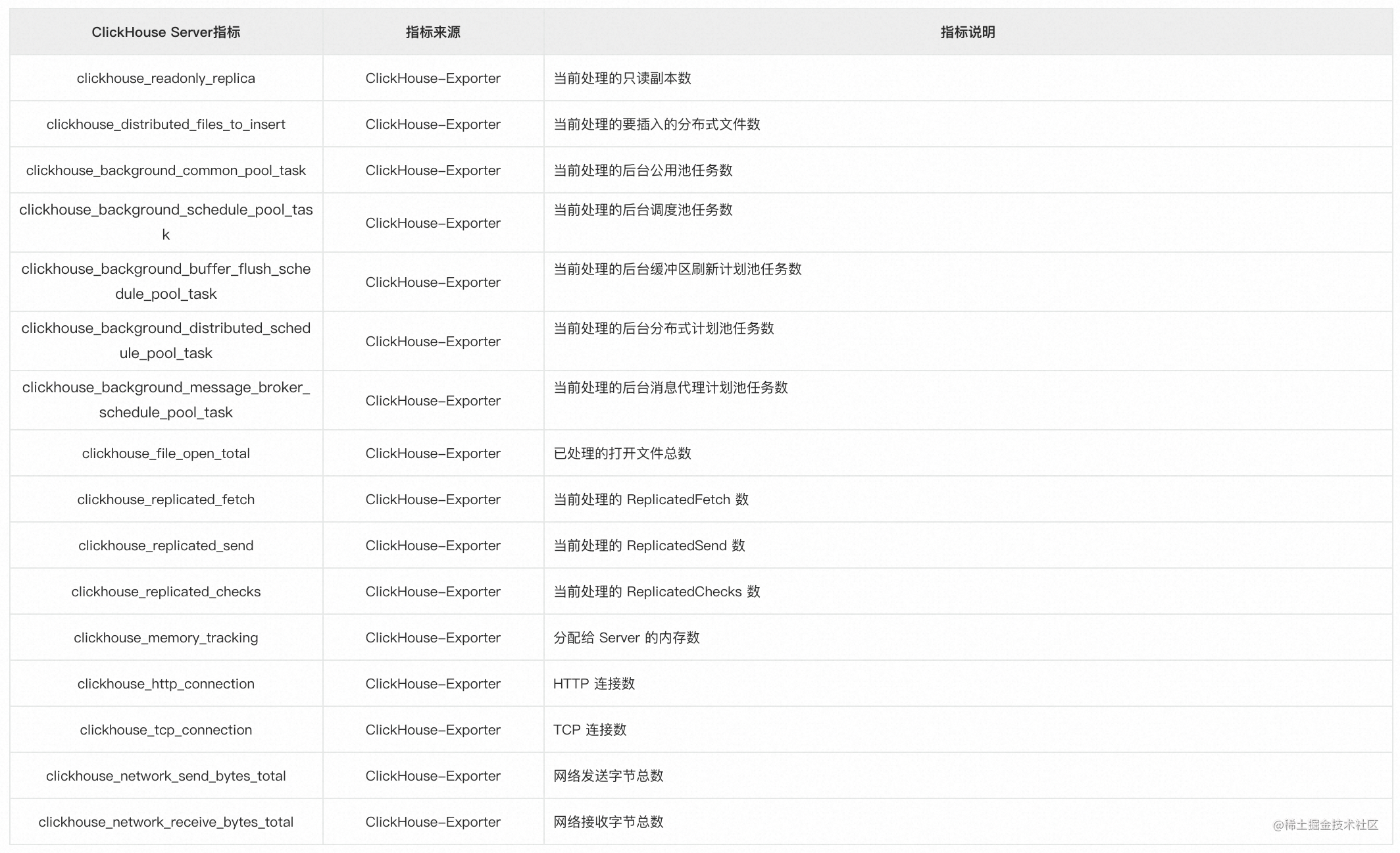Click the 指标来源 column header
Viewport: 1400px width, 853px height.
(x=433, y=32)
